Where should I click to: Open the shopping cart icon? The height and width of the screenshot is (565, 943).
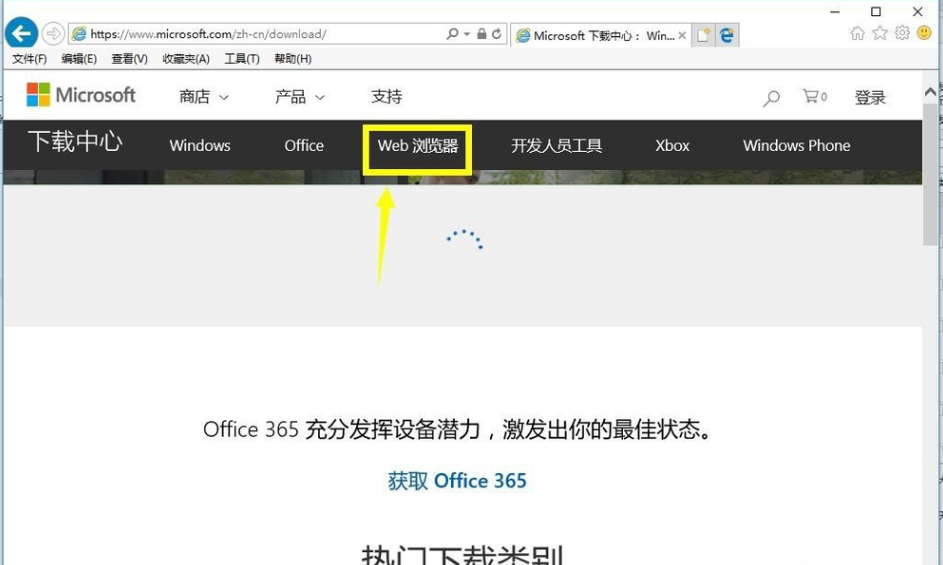point(811,97)
